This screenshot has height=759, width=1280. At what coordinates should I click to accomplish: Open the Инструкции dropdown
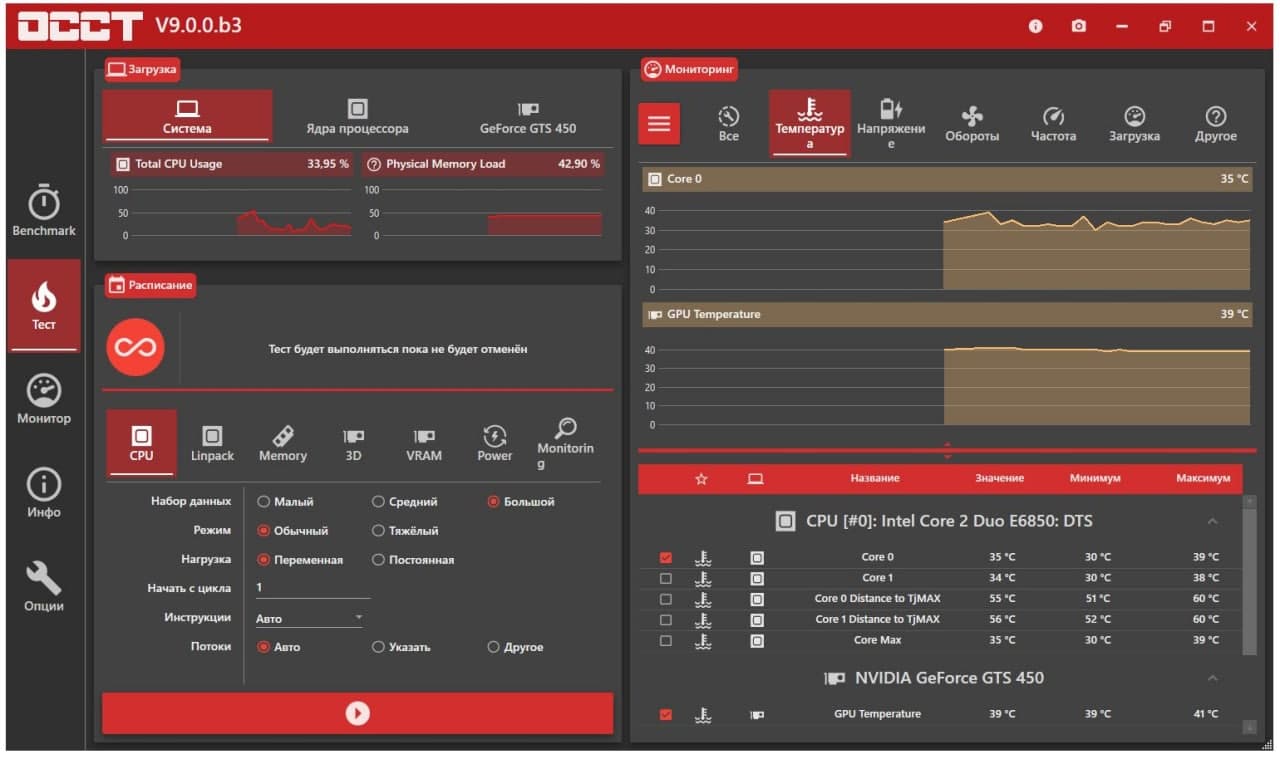tap(310, 618)
